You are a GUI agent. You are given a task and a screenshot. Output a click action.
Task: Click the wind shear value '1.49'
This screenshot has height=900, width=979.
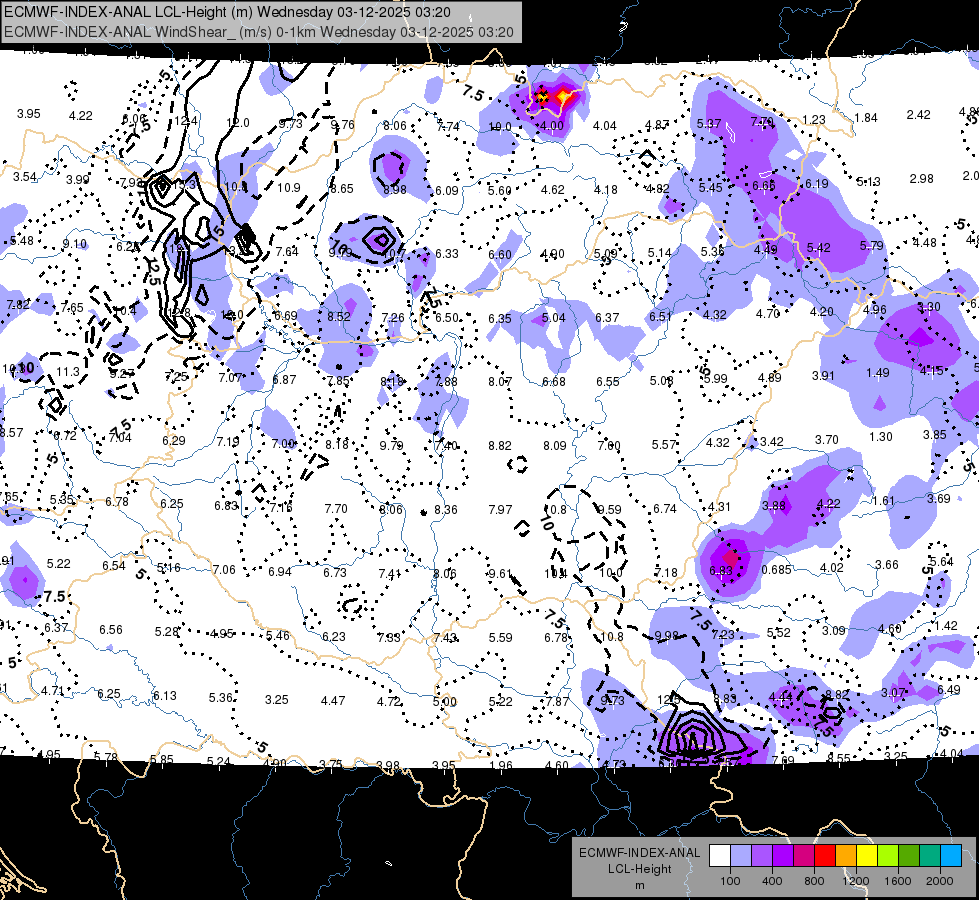pos(878,373)
